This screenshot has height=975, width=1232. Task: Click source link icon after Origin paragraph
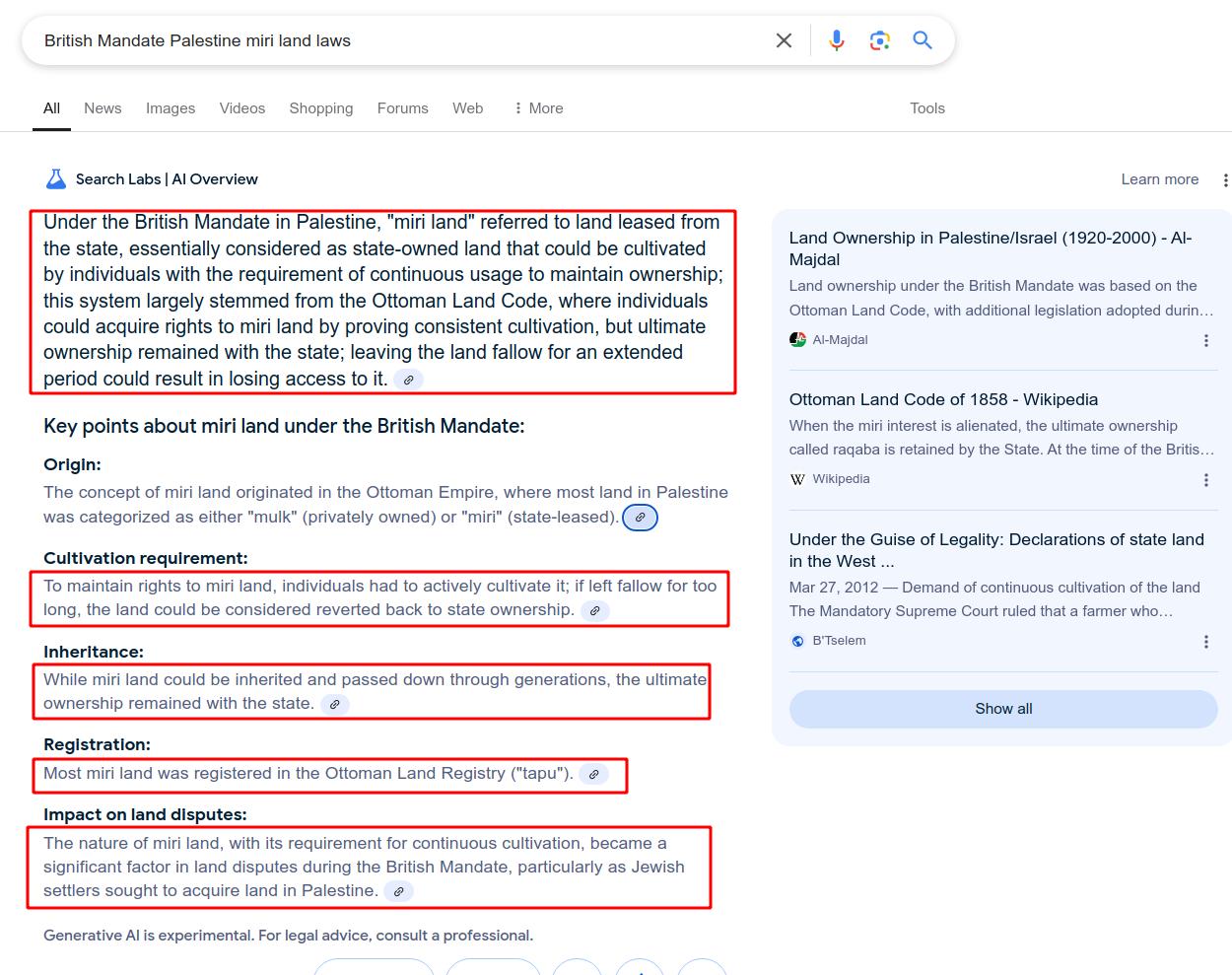click(640, 518)
